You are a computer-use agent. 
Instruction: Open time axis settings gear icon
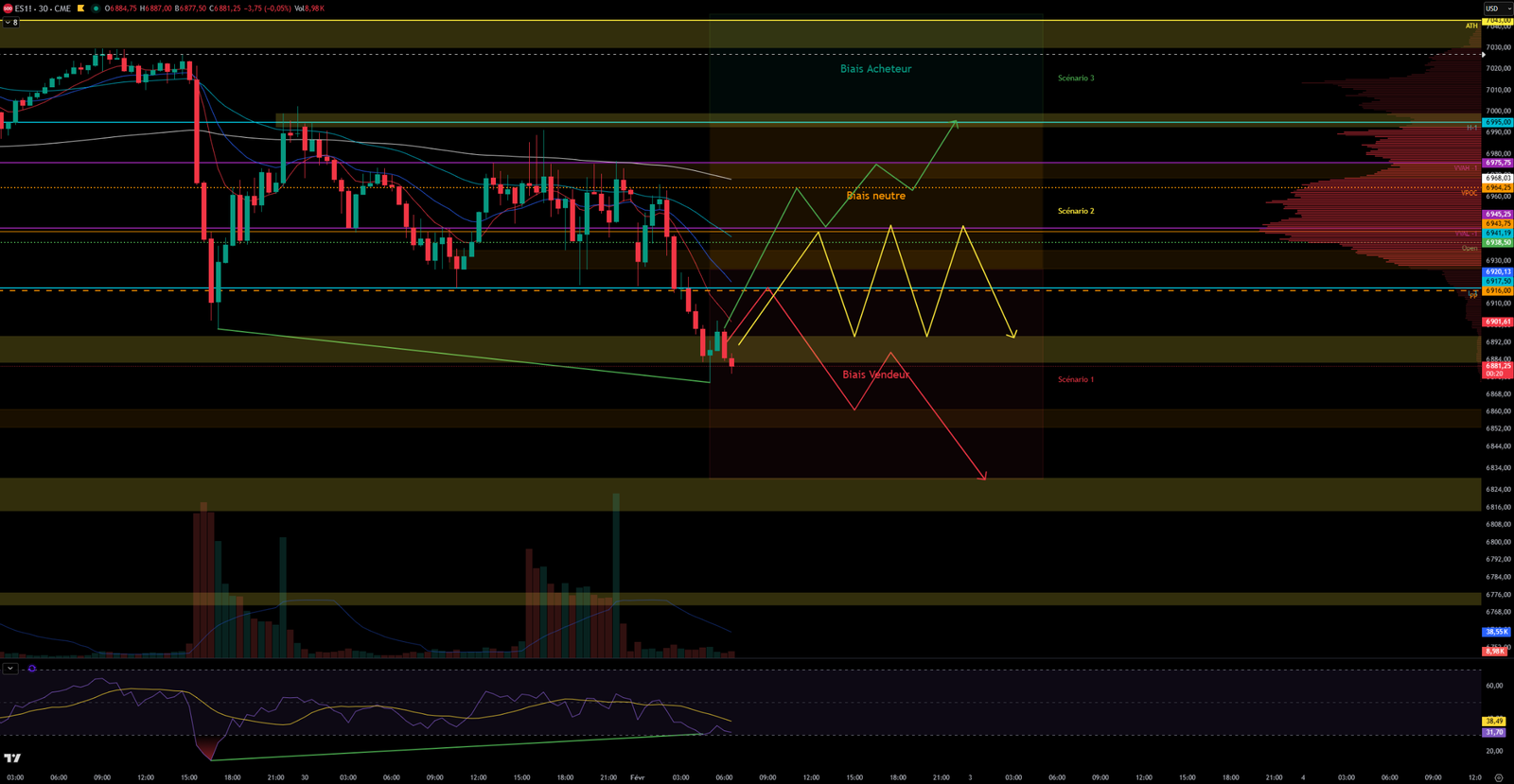1498,777
